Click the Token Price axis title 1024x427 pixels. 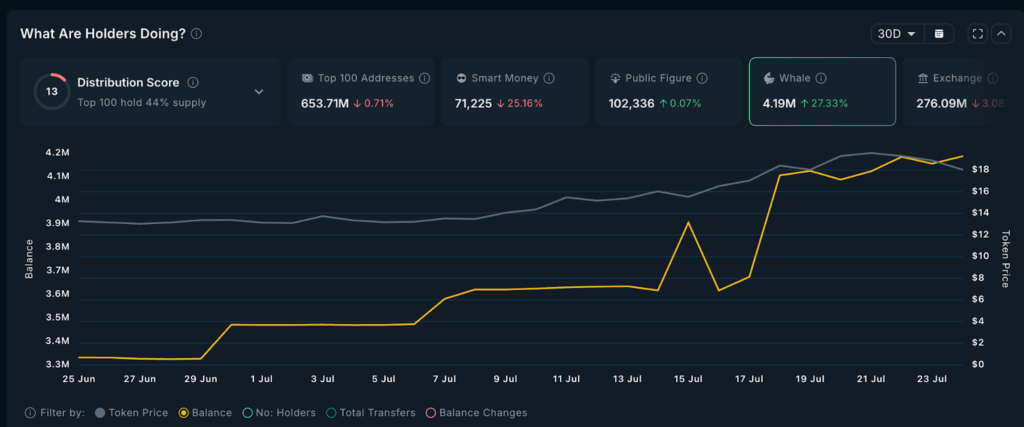[x=1005, y=259]
